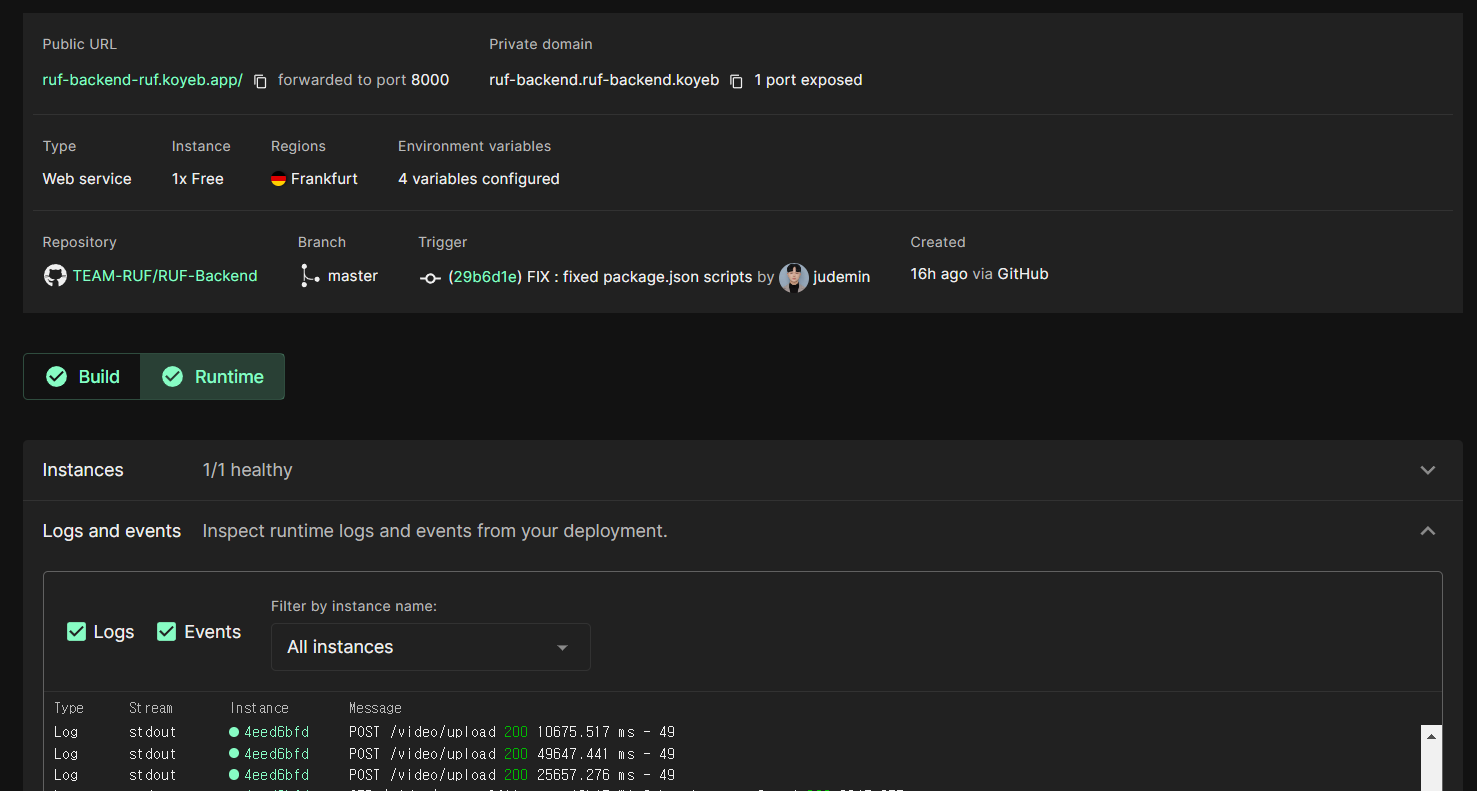Switch to the Runtime tab
Image resolution: width=1477 pixels, height=791 pixels.
(212, 377)
